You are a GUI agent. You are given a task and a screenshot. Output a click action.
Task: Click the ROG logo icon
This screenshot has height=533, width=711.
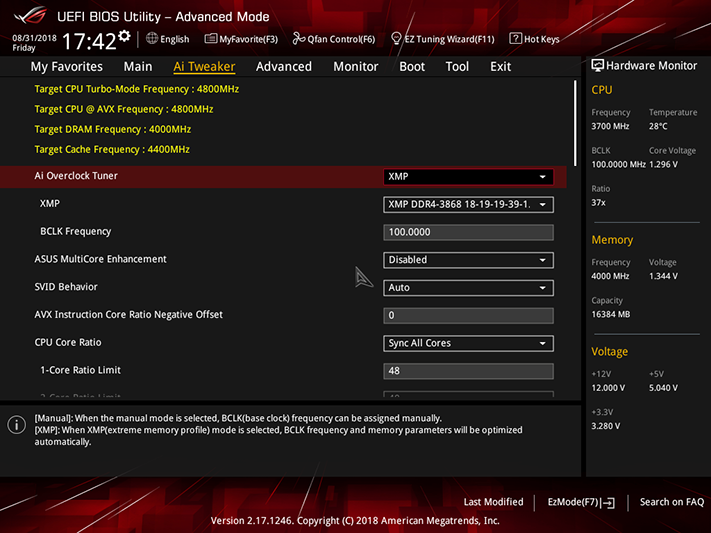pyautogui.click(x=30, y=15)
